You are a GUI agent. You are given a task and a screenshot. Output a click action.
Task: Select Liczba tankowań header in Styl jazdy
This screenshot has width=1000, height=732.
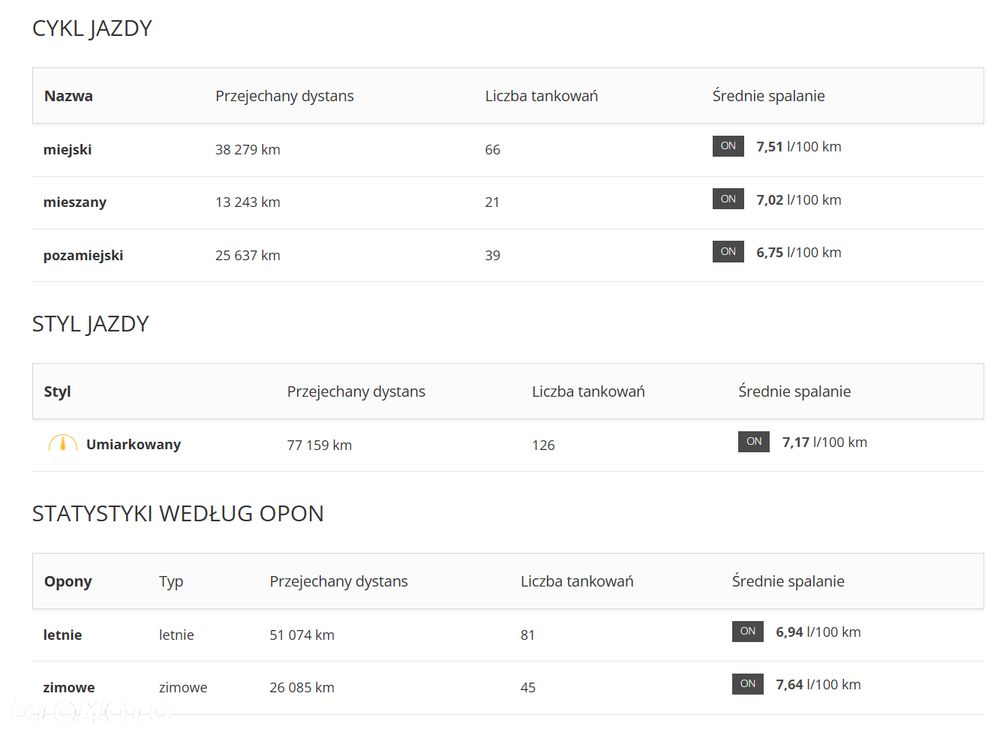tap(588, 391)
